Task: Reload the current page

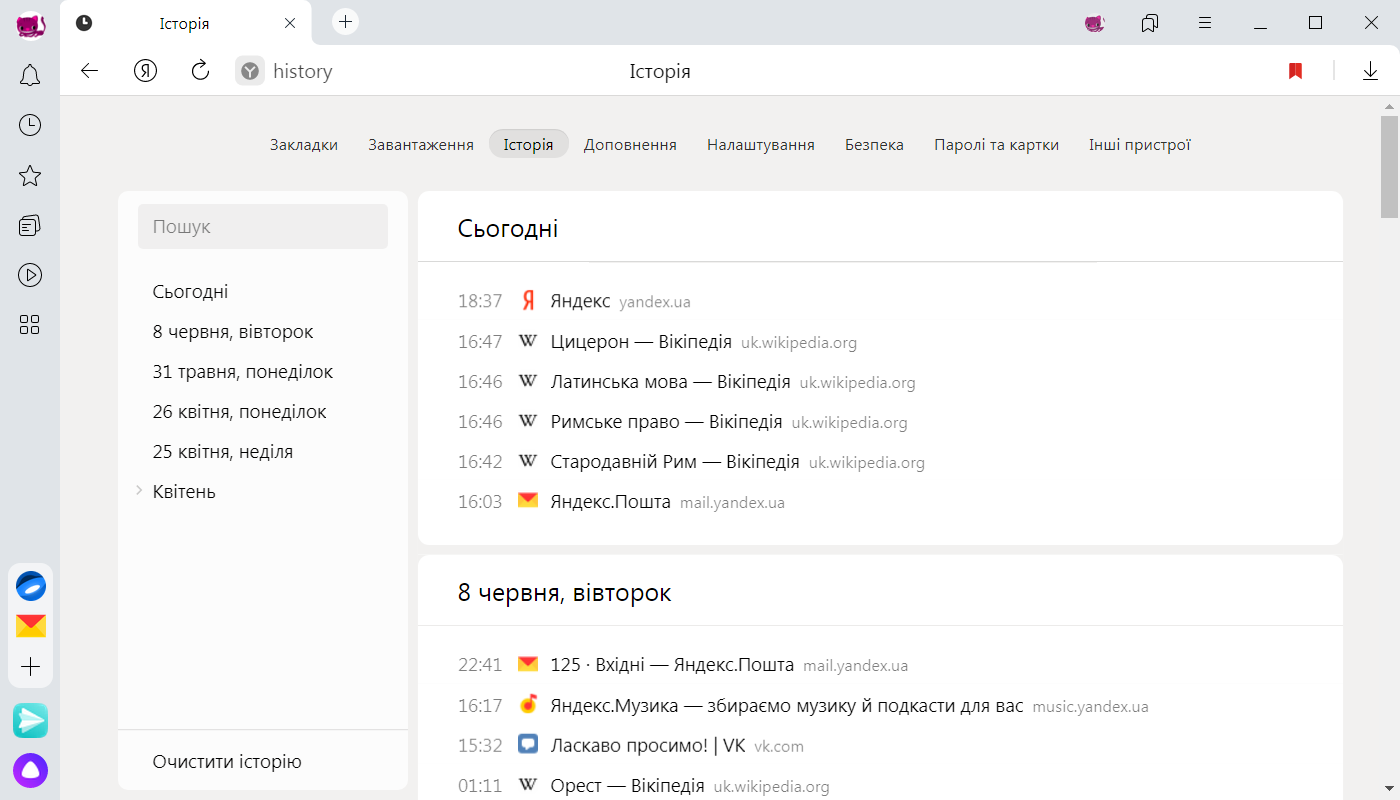Action: tap(200, 71)
